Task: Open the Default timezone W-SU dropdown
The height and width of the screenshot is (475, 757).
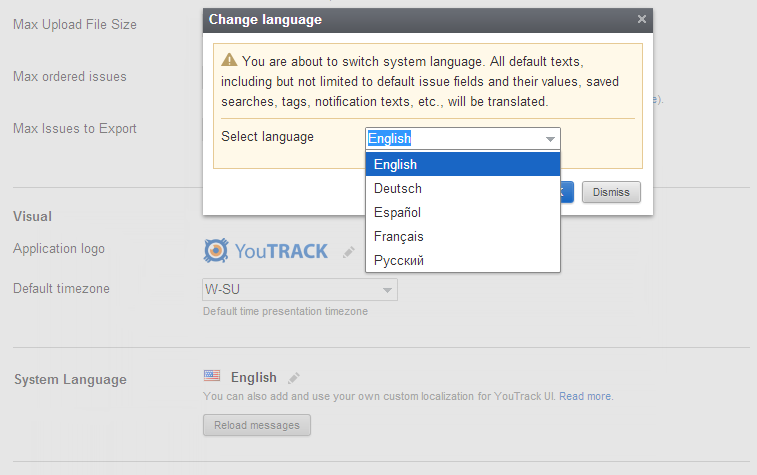Action: (300, 290)
